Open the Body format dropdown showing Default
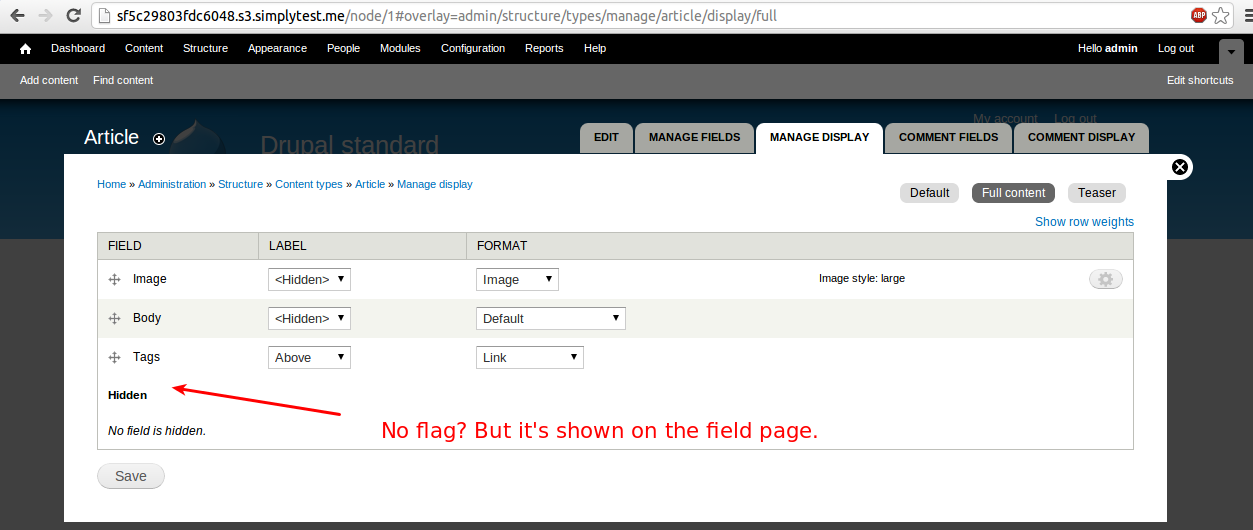This screenshot has height=530, width=1253. click(x=551, y=318)
